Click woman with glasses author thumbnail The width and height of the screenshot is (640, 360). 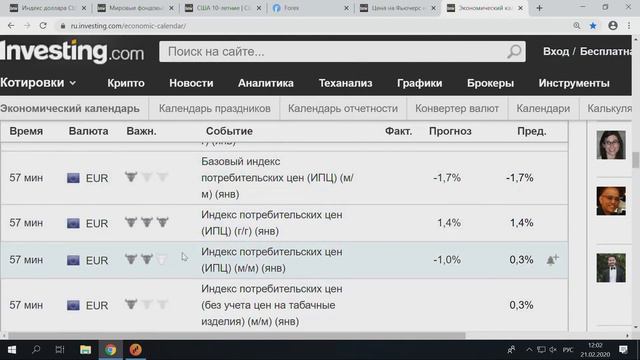click(611, 144)
